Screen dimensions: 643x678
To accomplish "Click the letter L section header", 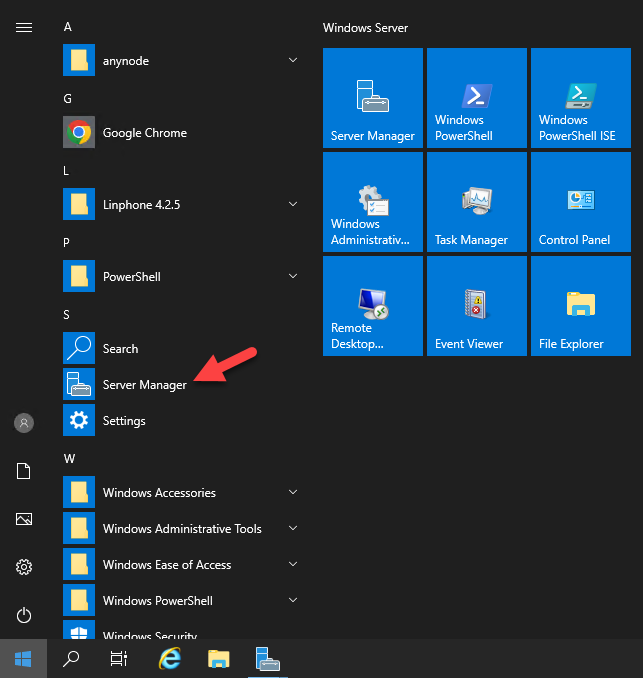I will (66, 171).
